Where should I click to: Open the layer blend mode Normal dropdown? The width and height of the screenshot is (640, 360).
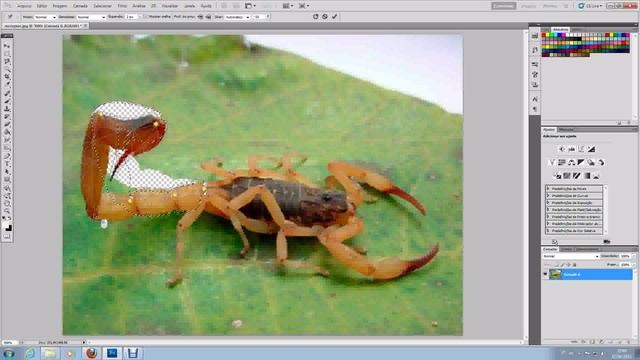pos(571,256)
